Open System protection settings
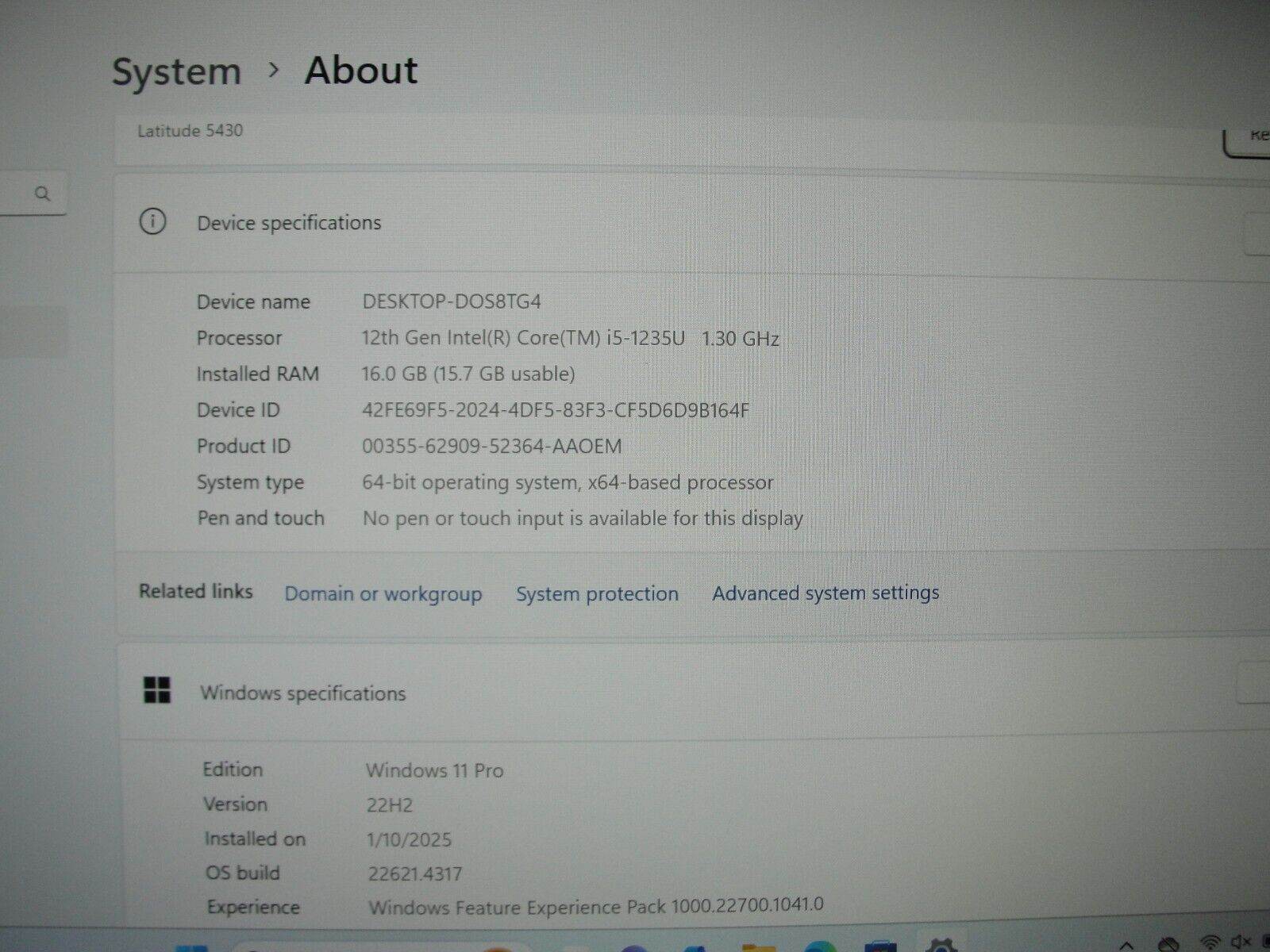Screen dimensions: 1270x952 597,593
